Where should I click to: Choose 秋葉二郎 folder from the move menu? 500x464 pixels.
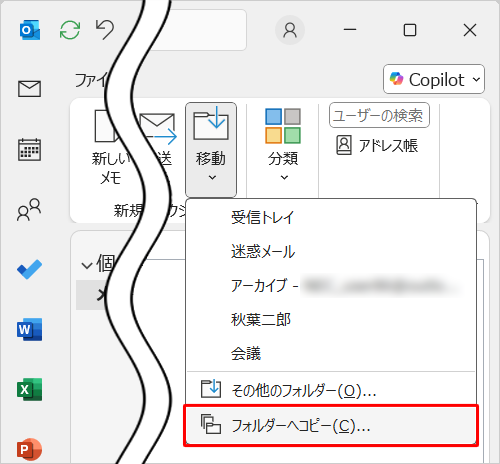[x=331, y=319]
